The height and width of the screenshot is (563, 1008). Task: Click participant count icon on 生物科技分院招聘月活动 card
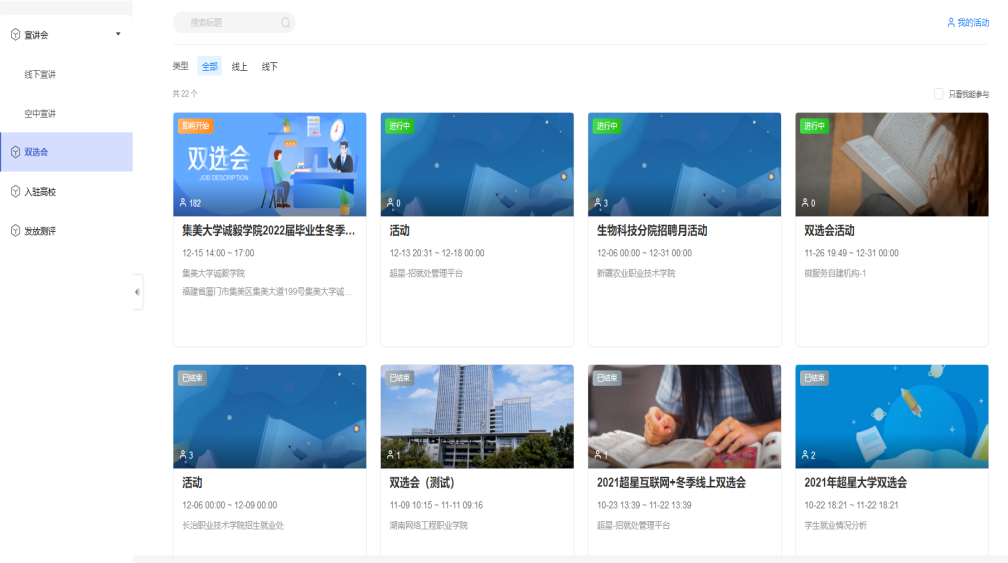(x=598, y=202)
